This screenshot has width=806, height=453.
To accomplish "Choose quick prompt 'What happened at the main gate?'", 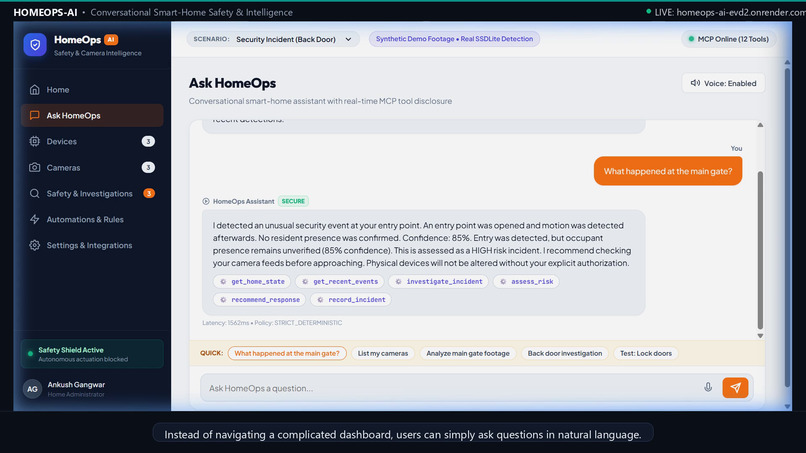I will 287,353.
